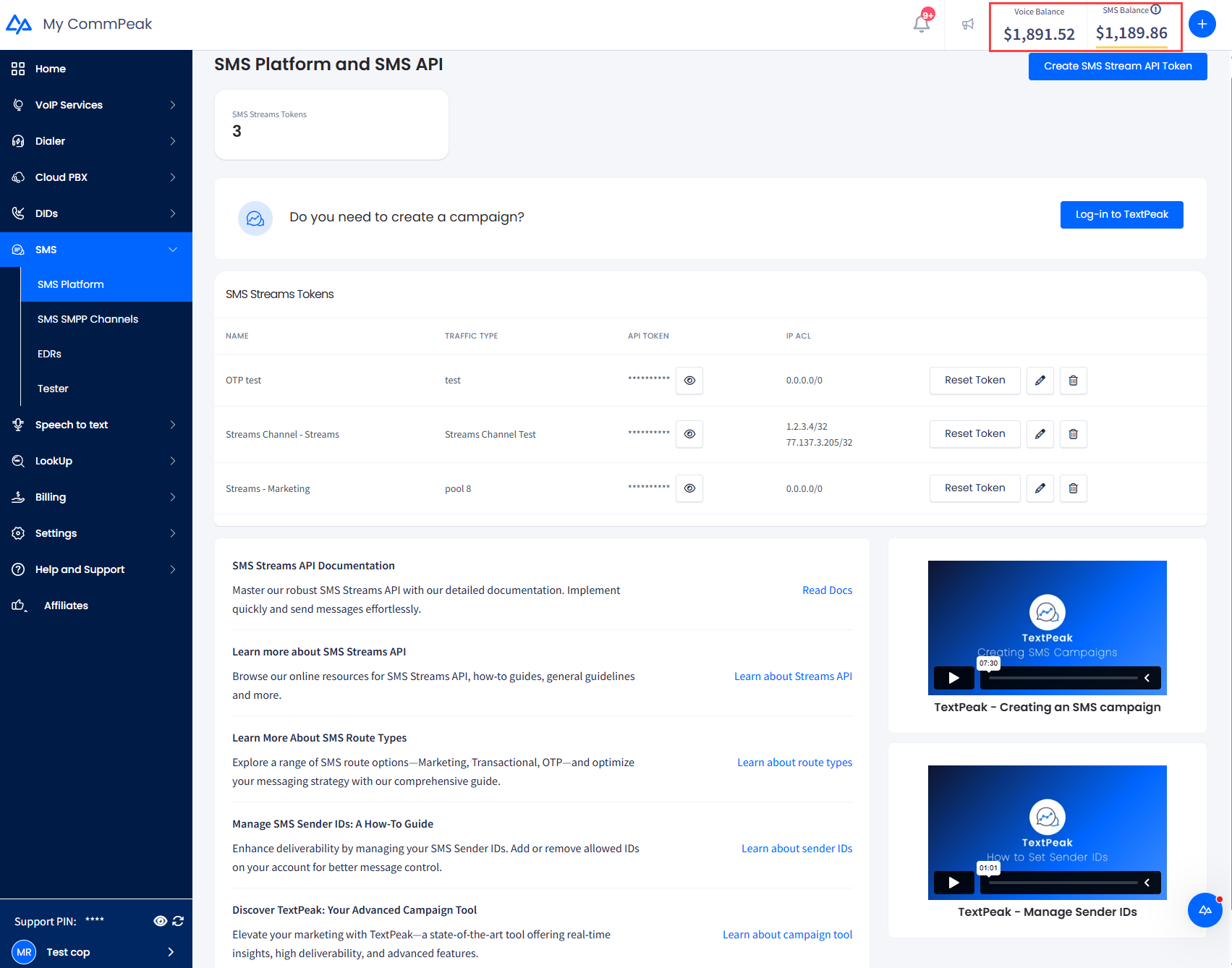1232x968 pixels.
Task: Expand the Dialer menu chevron
Action: tap(173, 141)
